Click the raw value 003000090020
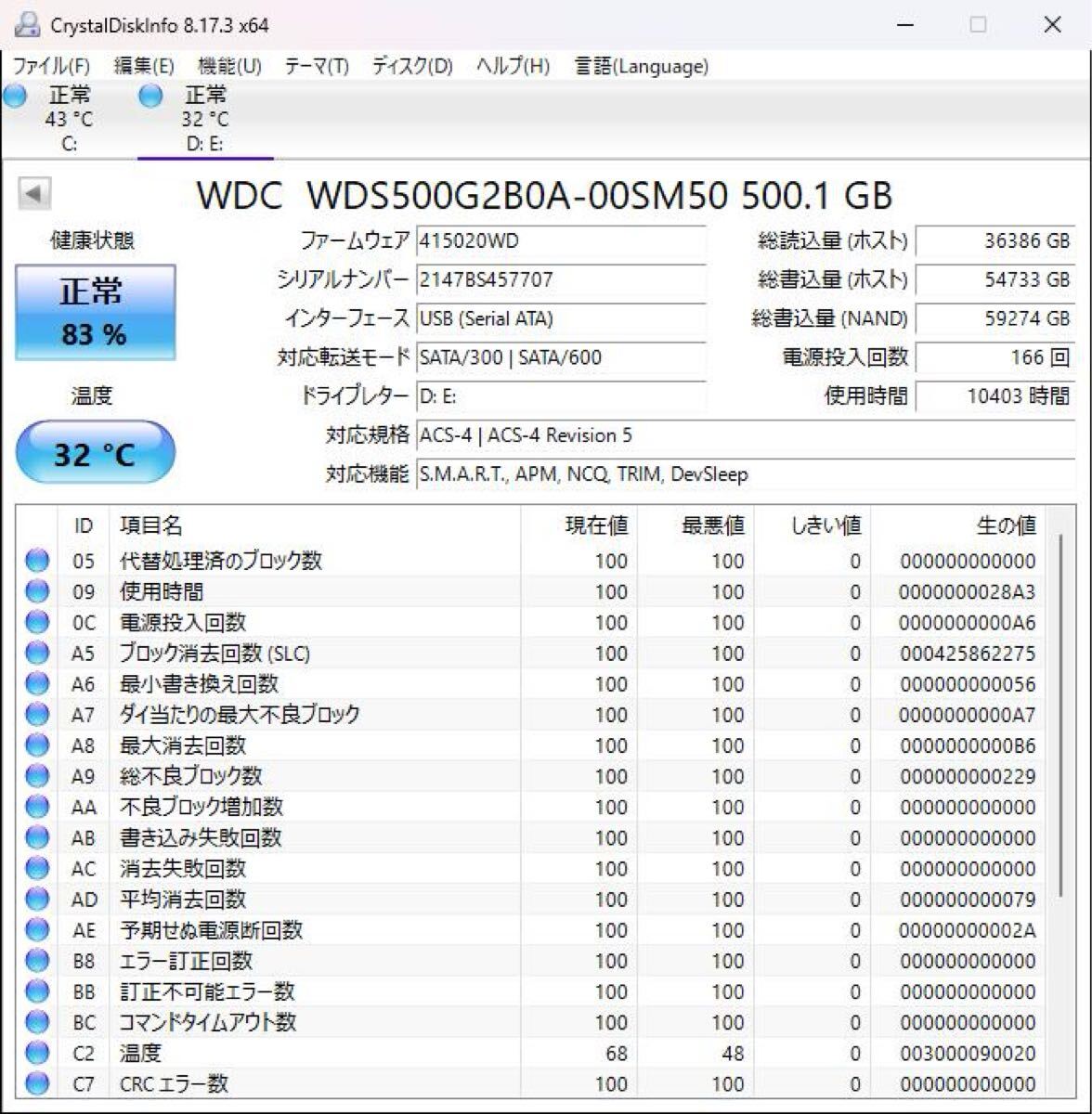The width and height of the screenshot is (1092, 1114). pyautogui.click(x=967, y=1053)
